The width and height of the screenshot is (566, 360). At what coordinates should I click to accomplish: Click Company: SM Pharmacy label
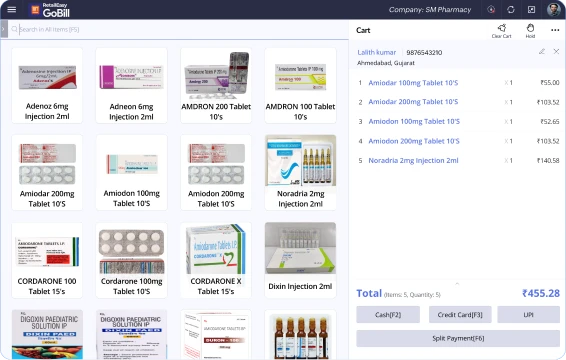pyautogui.click(x=430, y=10)
